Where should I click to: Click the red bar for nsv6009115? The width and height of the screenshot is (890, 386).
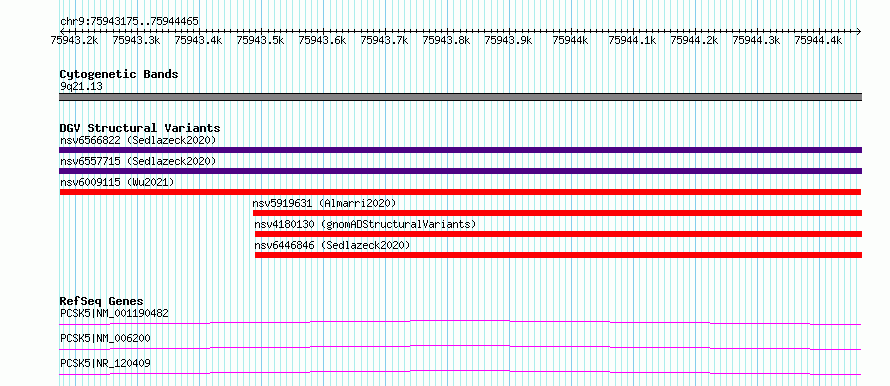click(x=460, y=192)
